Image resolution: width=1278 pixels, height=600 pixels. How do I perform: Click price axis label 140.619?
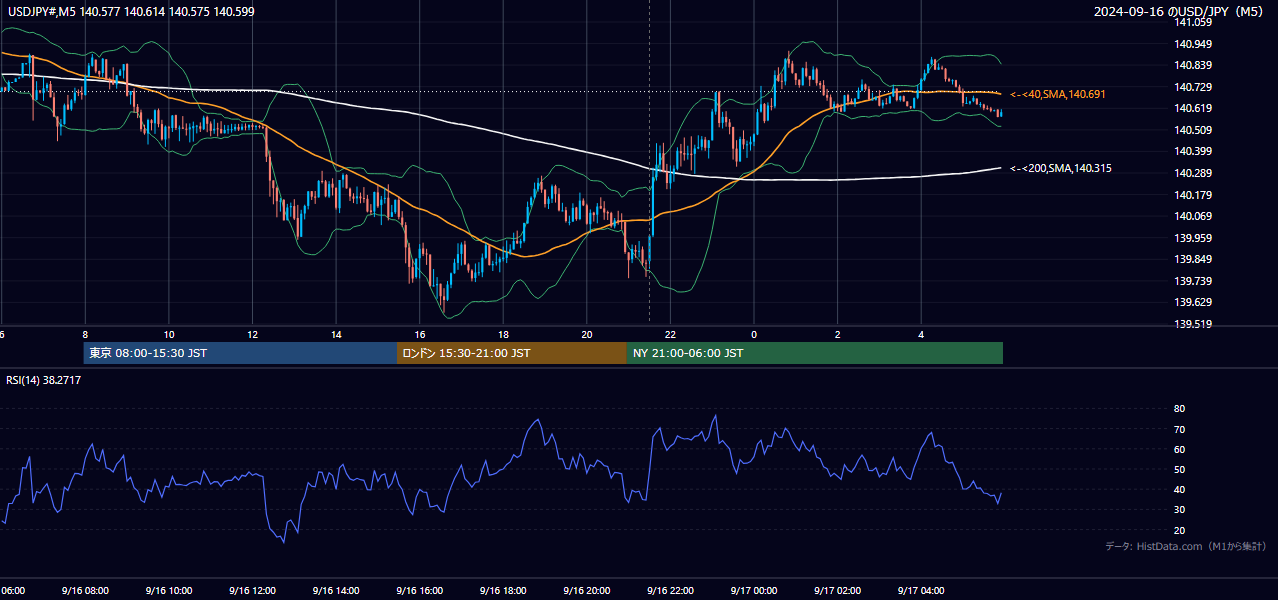coord(1192,109)
